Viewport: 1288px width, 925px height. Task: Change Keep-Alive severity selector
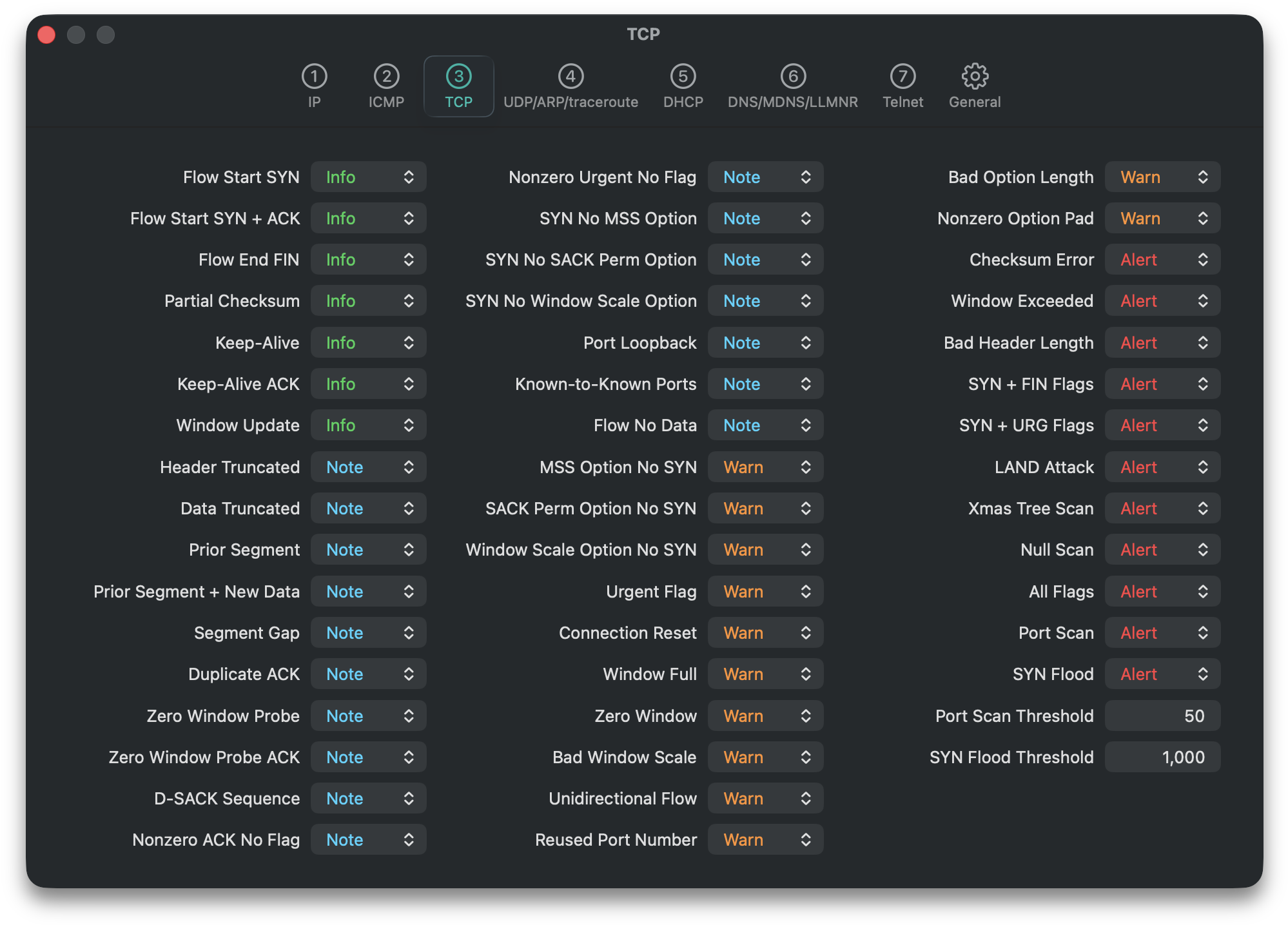tap(368, 343)
